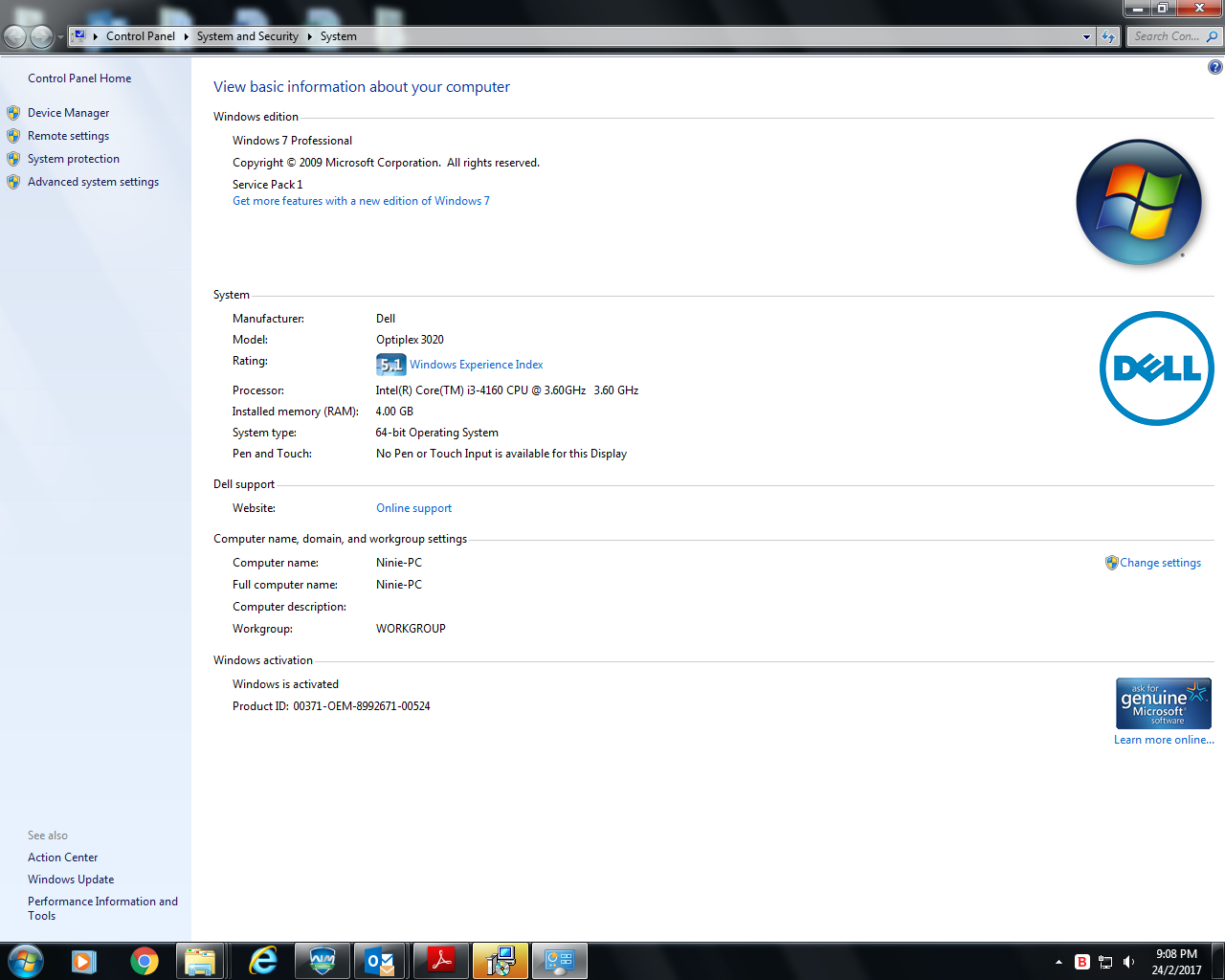
Task: Click Change settings for computer name
Action: 1160,563
